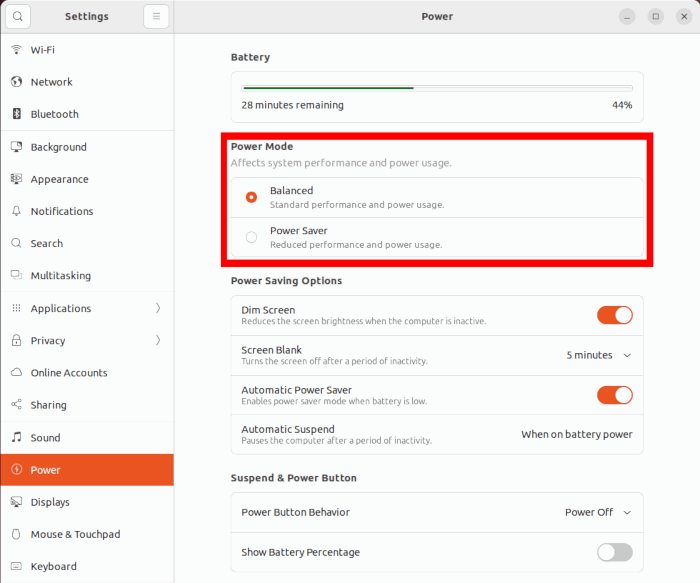Open Online Accounts settings
The height and width of the screenshot is (583, 700).
point(87,372)
